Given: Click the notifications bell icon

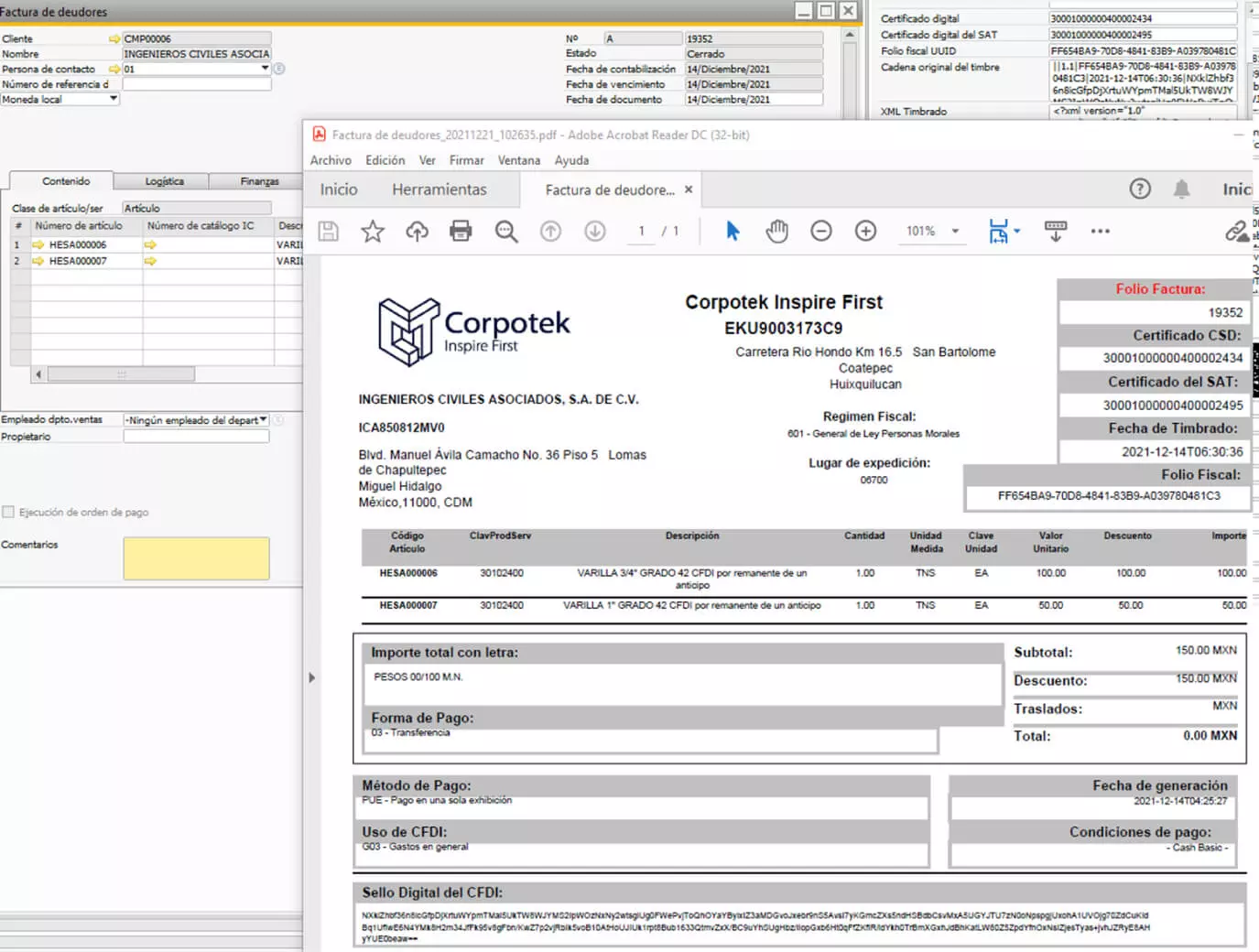Looking at the screenshot, I should (x=1181, y=189).
